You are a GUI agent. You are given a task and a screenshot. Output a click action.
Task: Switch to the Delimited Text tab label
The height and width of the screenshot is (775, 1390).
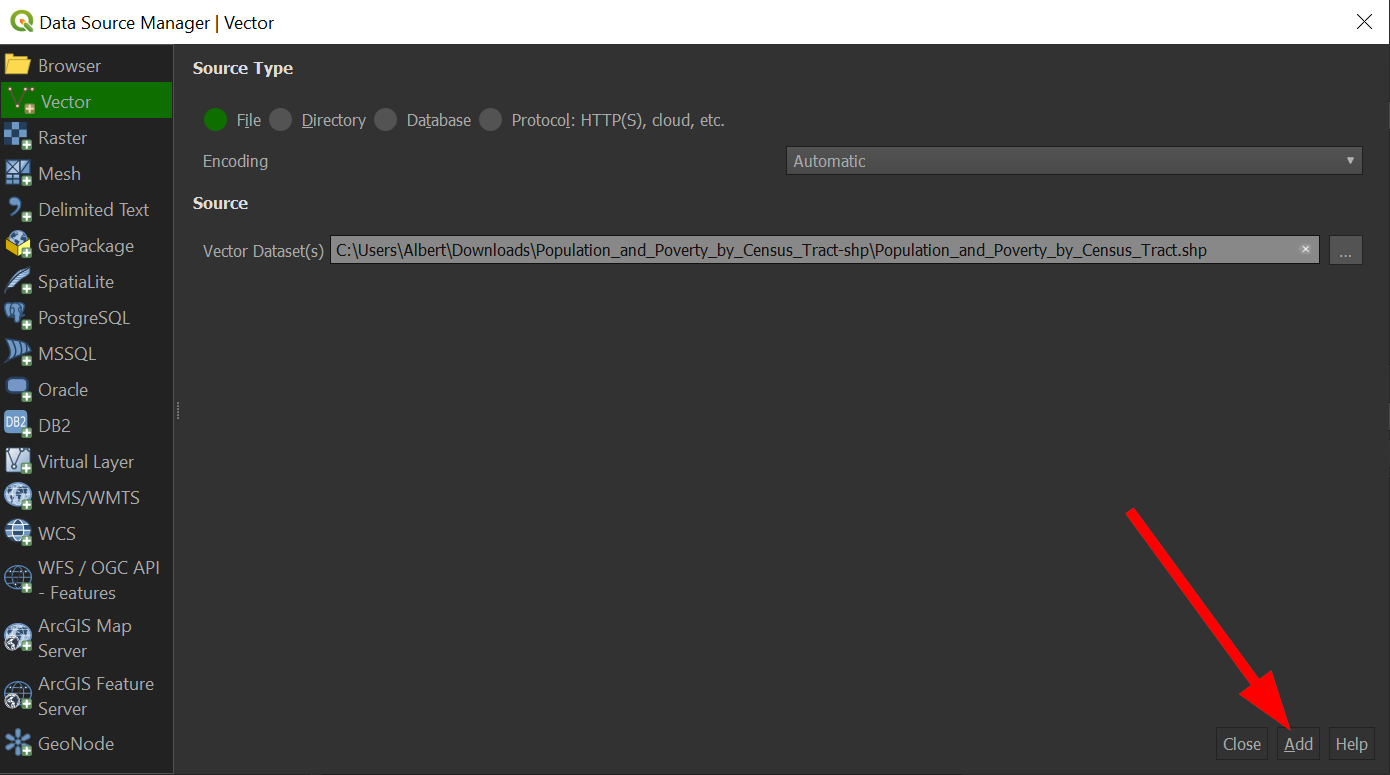[93, 210]
